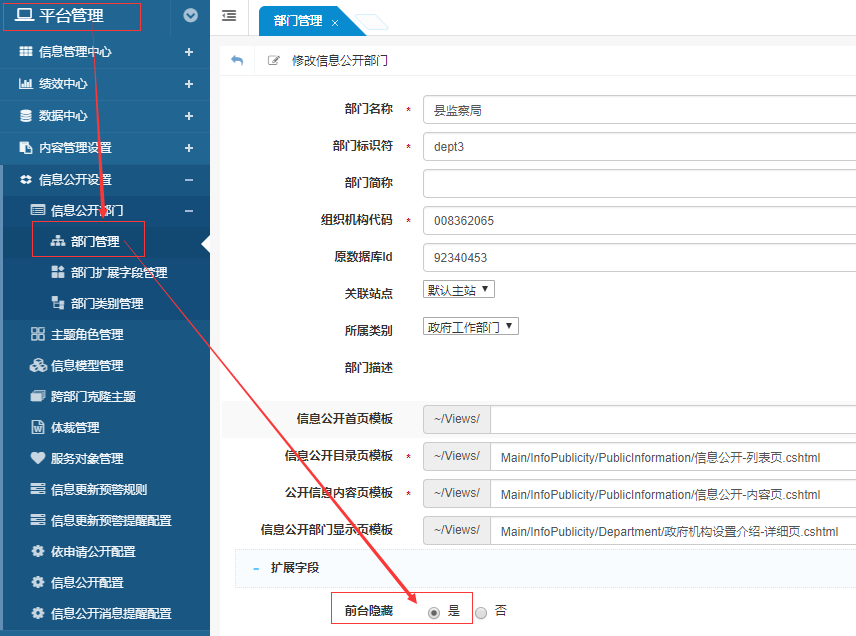856x636 pixels.
Task: Open 部门类别管理 in the sidebar
Action: (106, 304)
